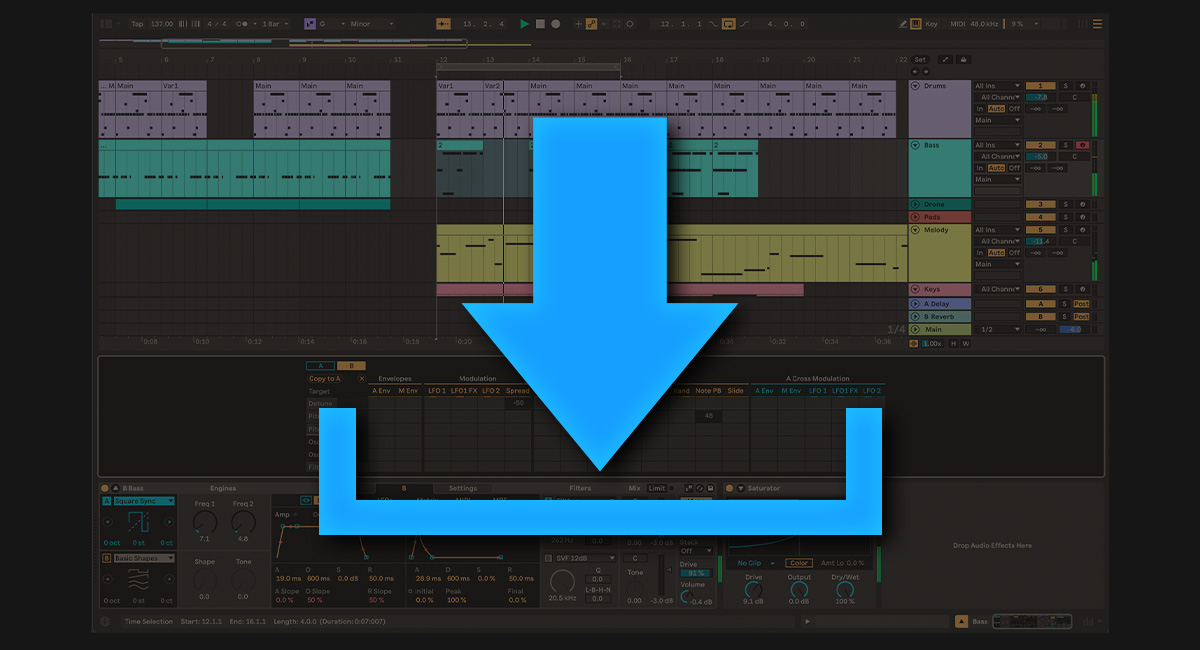This screenshot has width=1200, height=650.
Task: Click Copy to A button
Action: (x=325, y=379)
